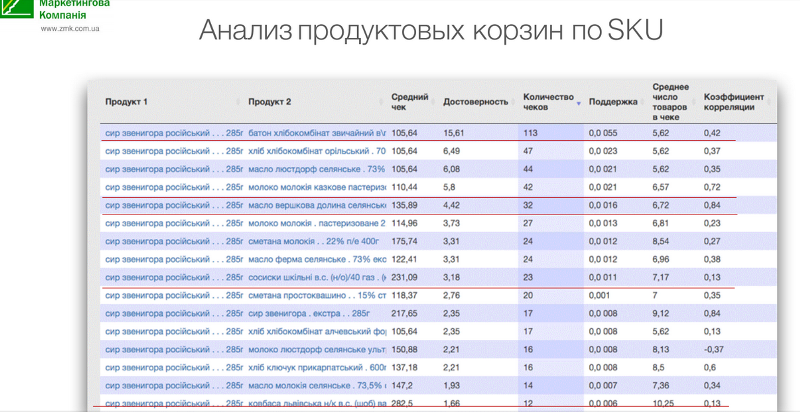Select cell with check count 113

[x=531, y=133]
